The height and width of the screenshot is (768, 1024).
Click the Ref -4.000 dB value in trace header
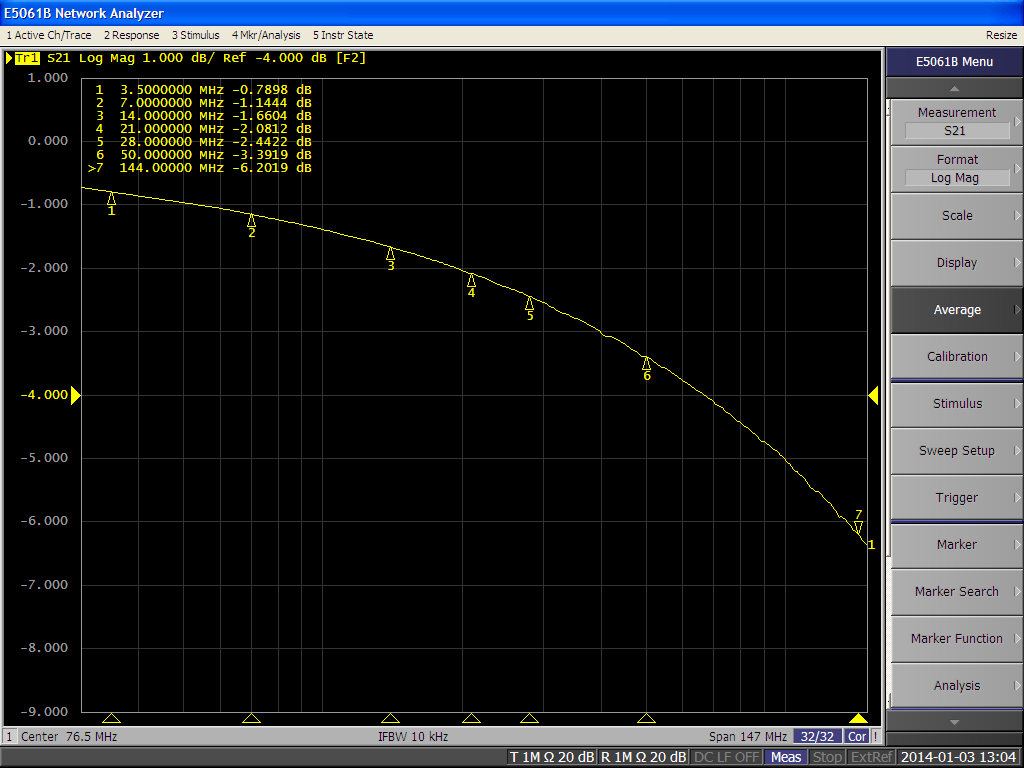[x=274, y=58]
